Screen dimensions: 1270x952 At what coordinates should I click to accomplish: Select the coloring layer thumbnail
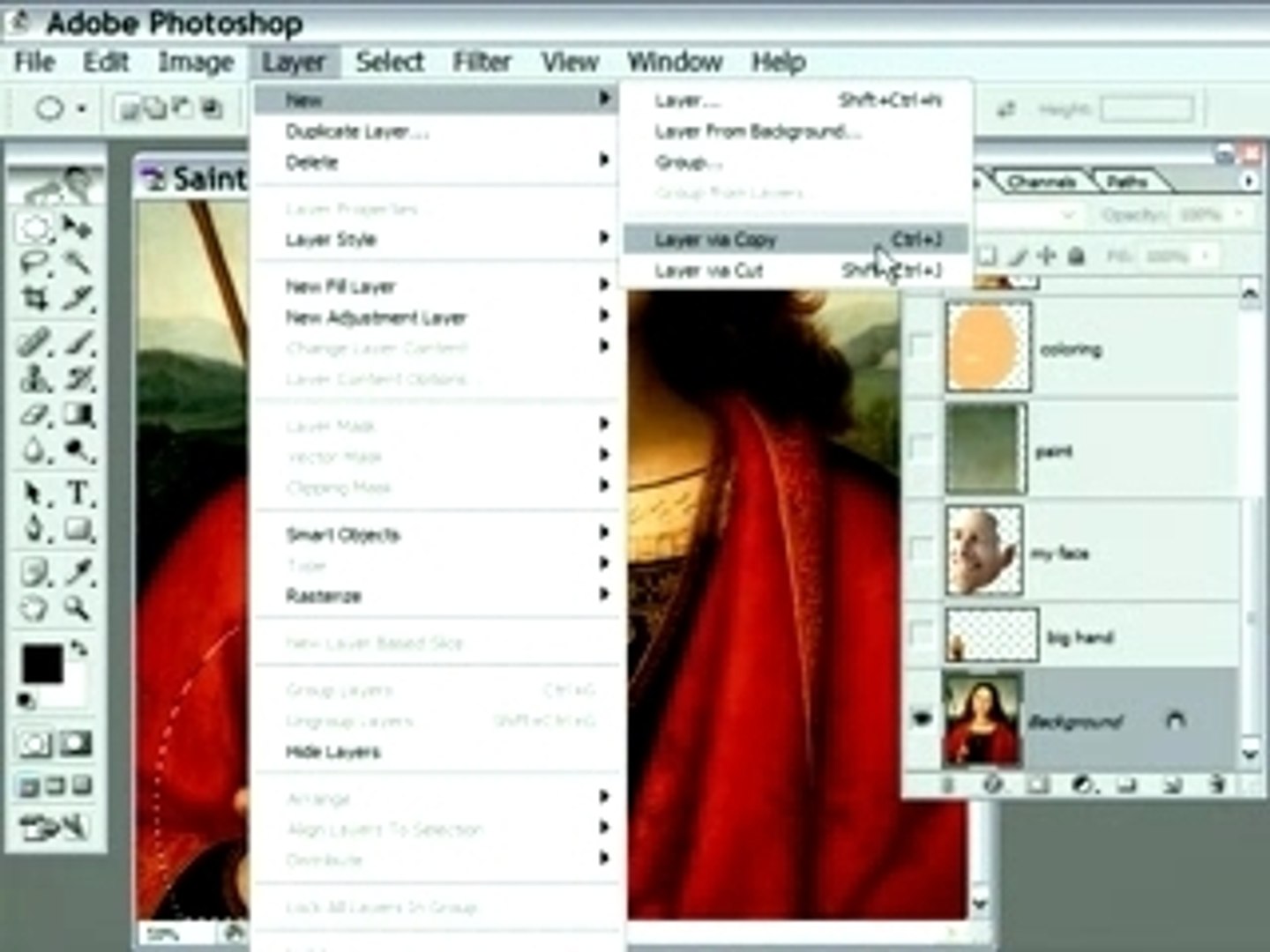[988, 346]
